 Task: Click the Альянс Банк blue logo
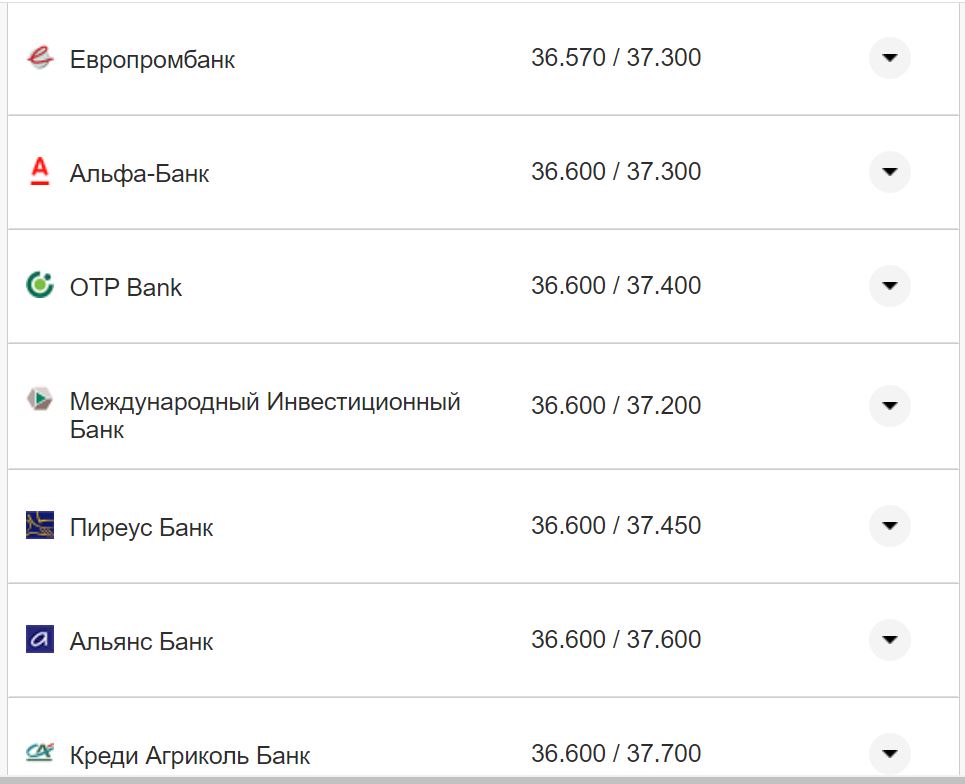(37, 640)
